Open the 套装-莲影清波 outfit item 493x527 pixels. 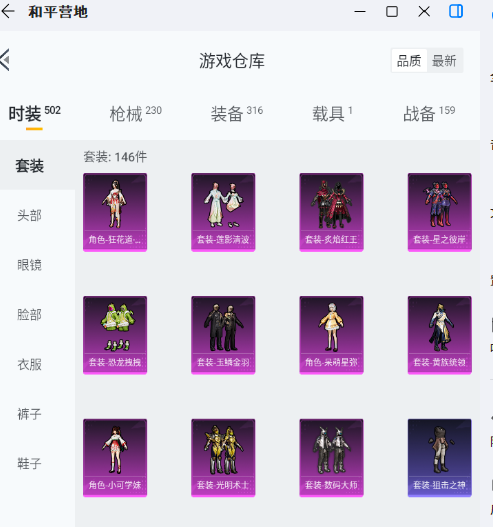point(223,212)
